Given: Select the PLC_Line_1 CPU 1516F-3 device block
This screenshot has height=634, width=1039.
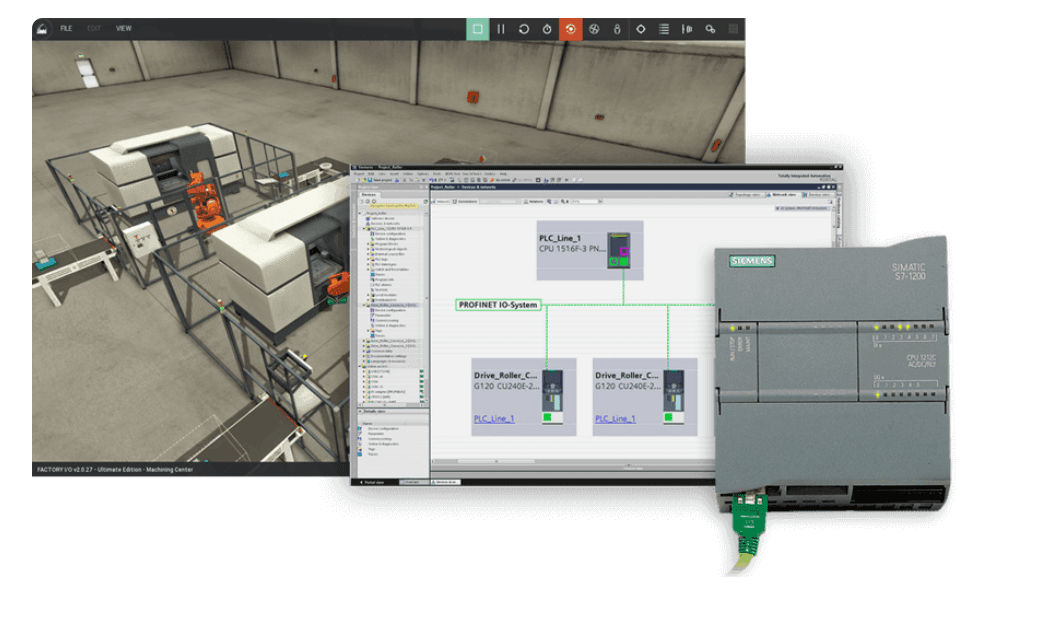Looking at the screenshot, I should click(585, 250).
